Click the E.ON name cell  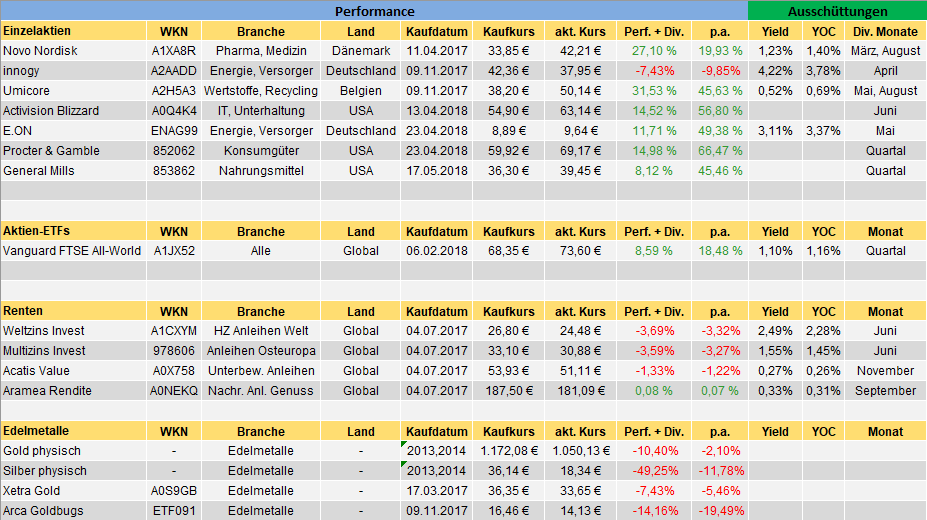pos(74,131)
